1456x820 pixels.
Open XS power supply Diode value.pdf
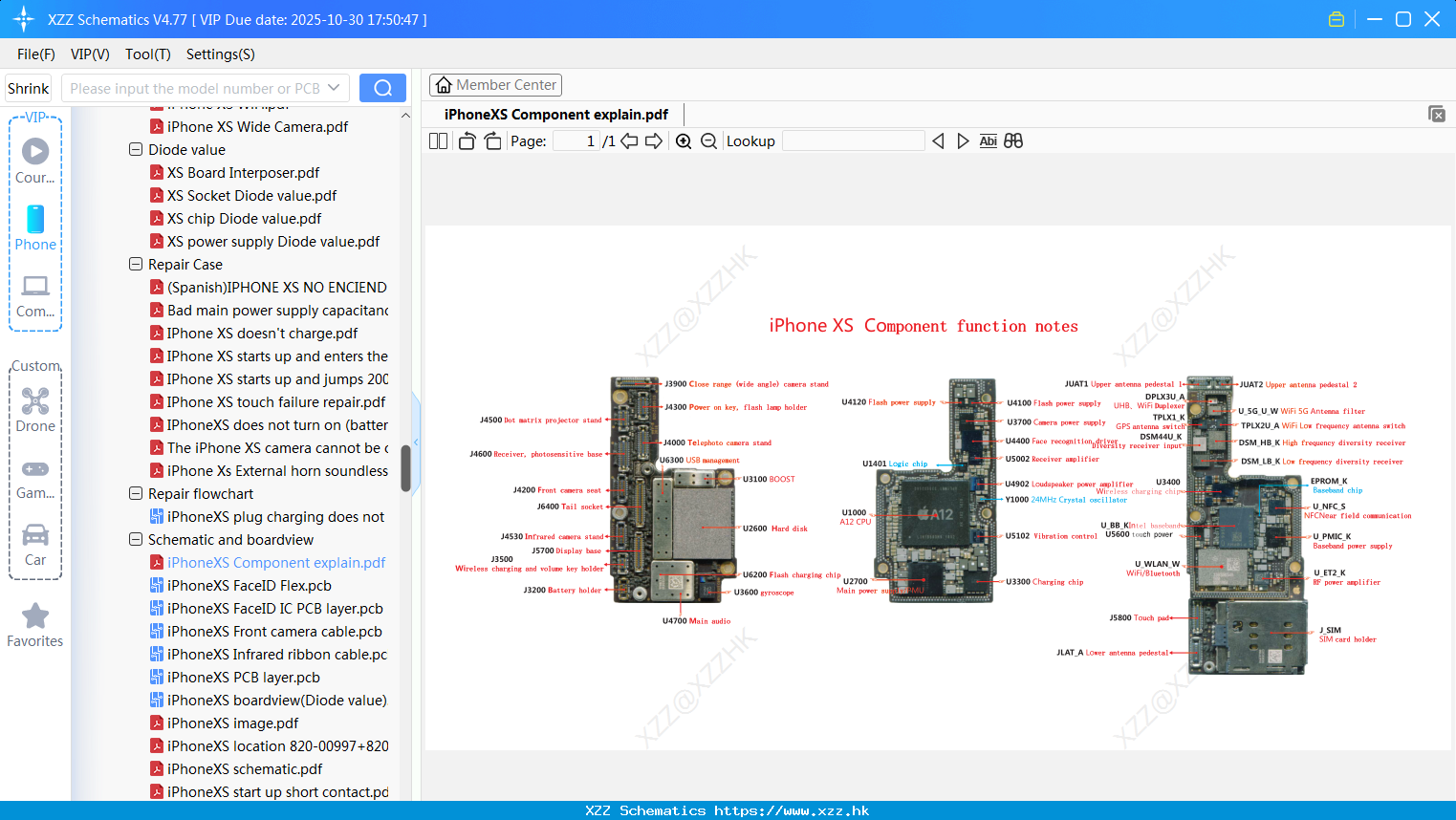[273, 241]
